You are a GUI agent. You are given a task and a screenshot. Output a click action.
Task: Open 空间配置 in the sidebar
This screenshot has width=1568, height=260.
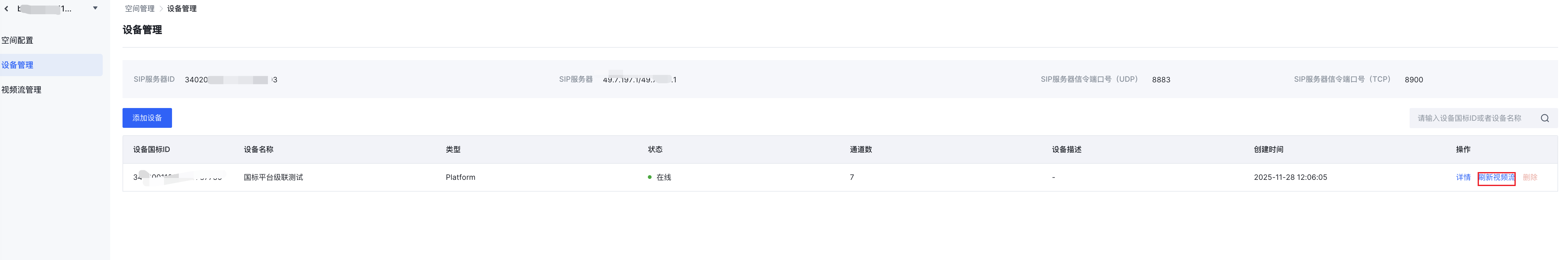coord(18,40)
